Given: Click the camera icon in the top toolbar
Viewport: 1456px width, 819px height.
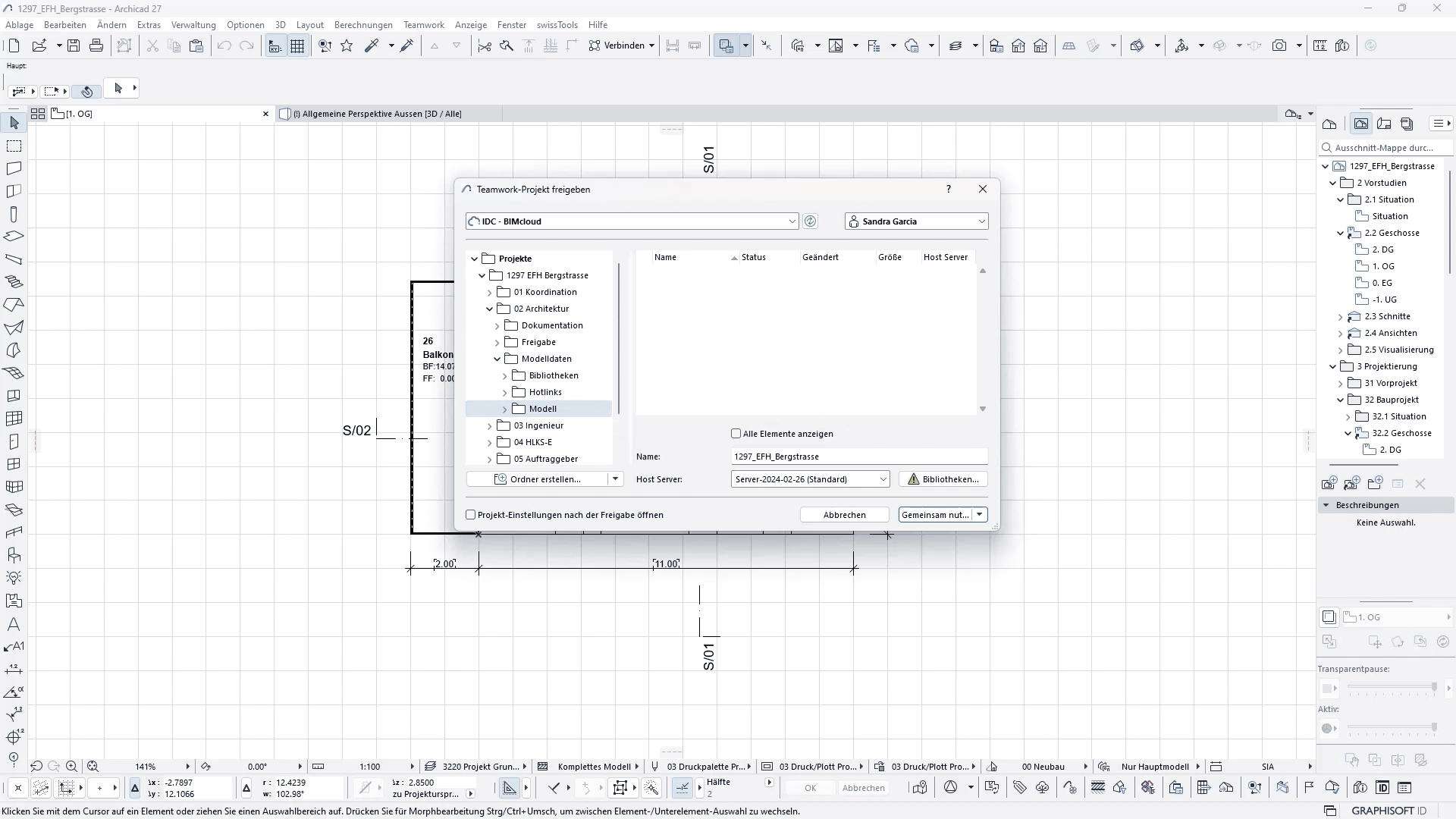Looking at the screenshot, I should (x=1279, y=45).
